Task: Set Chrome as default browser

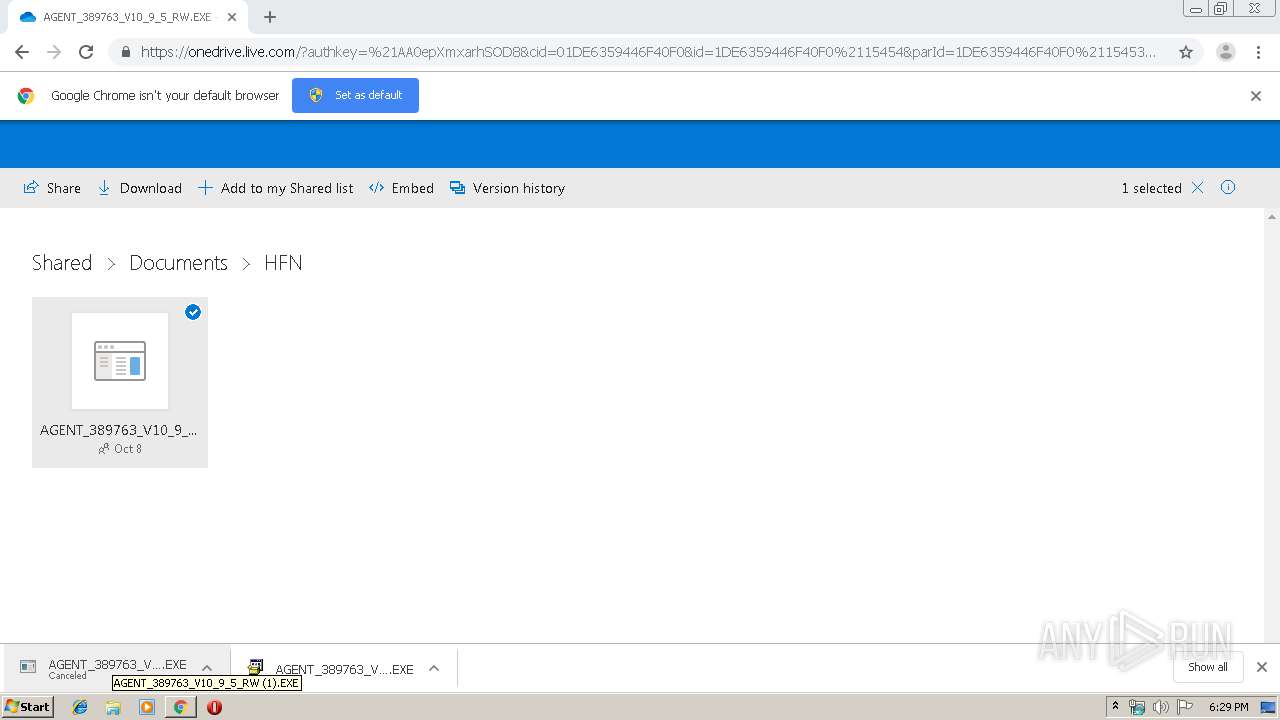Action: 355,95
